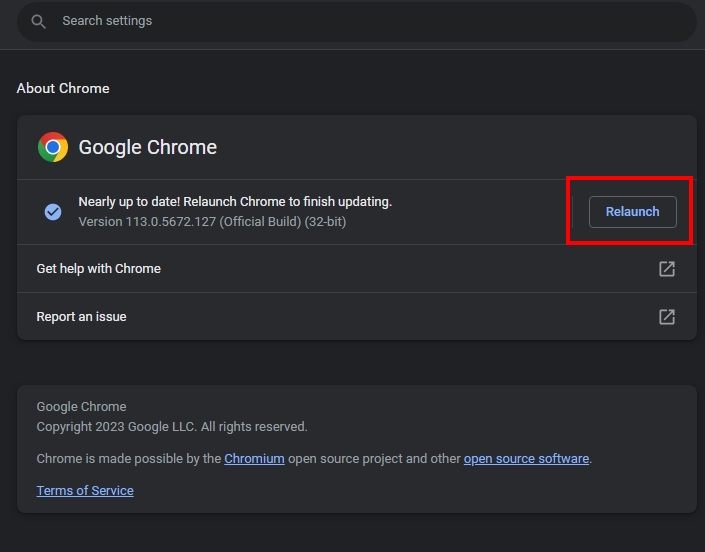Open the Terms of Service link

85,490
